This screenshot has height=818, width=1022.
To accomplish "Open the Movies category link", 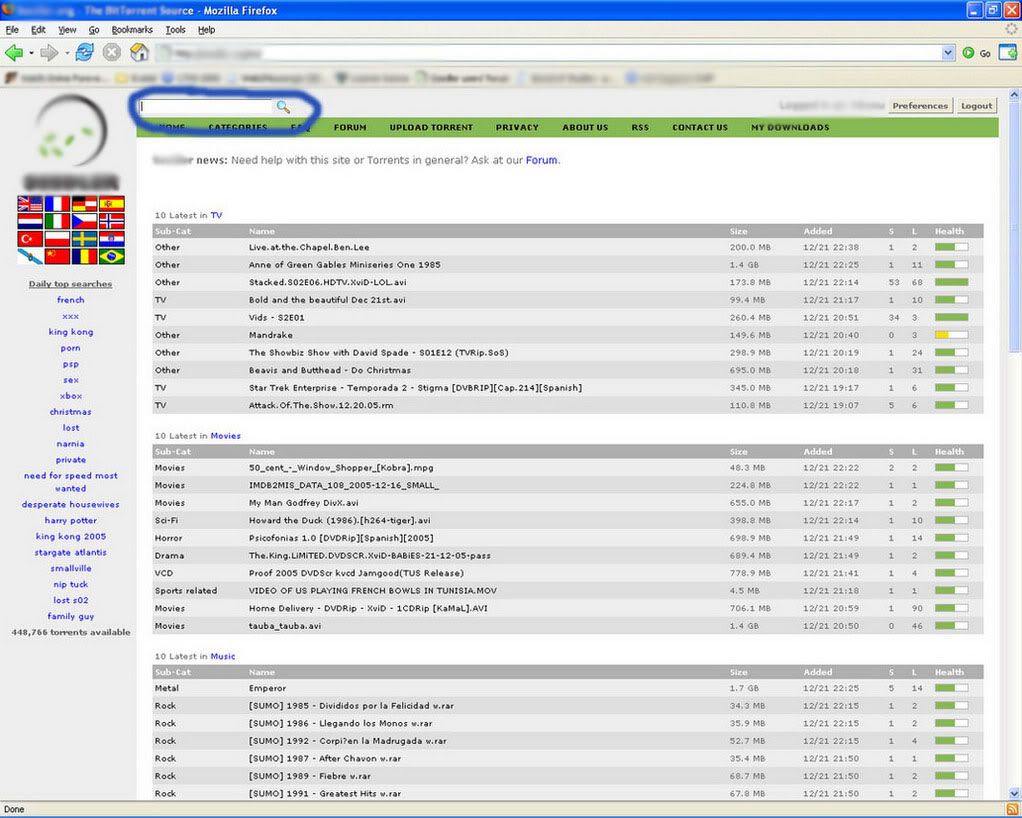I will click(x=226, y=435).
